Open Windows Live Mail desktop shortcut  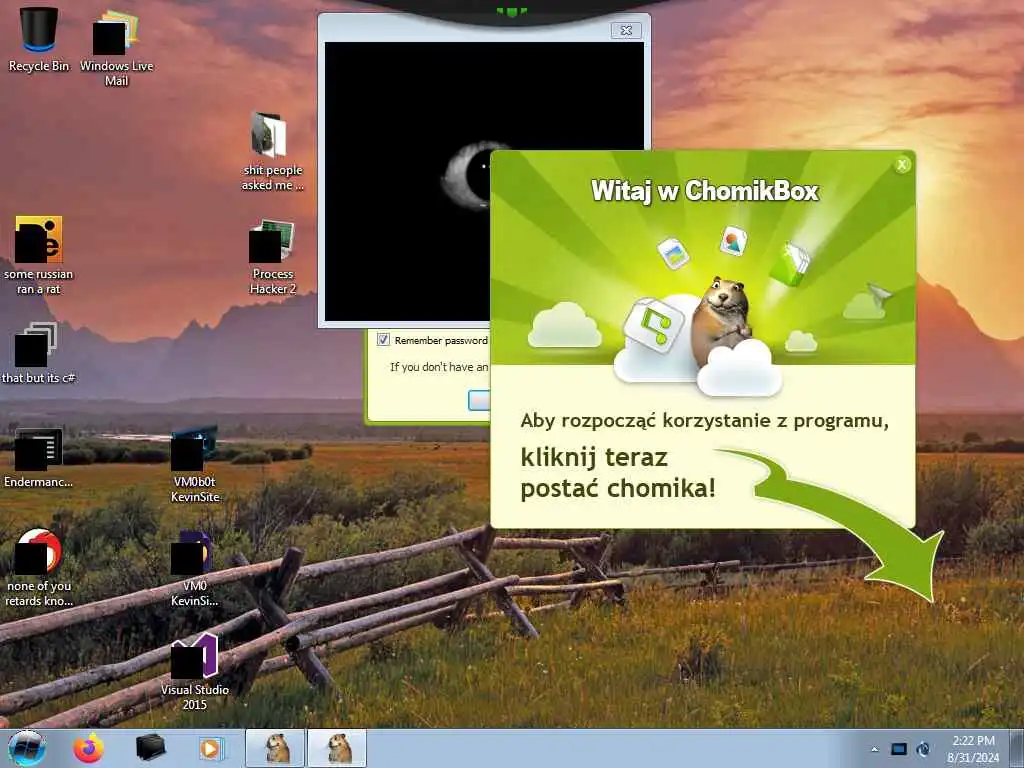(116, 48)
